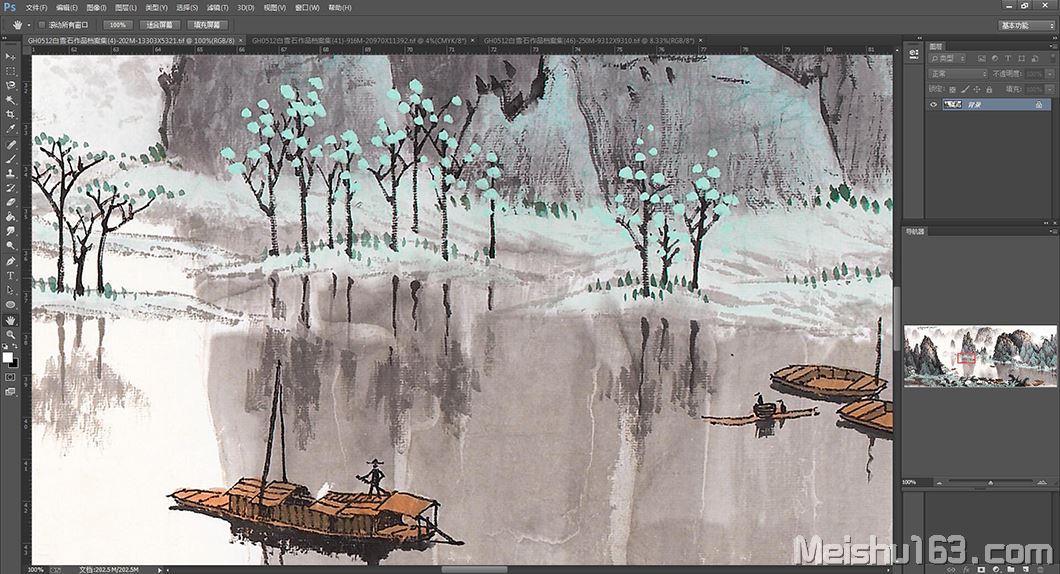The width and height of the screenshot is (1060, 574).
Task: Select the Ellipse shape tool
Action: click(10, 305)
